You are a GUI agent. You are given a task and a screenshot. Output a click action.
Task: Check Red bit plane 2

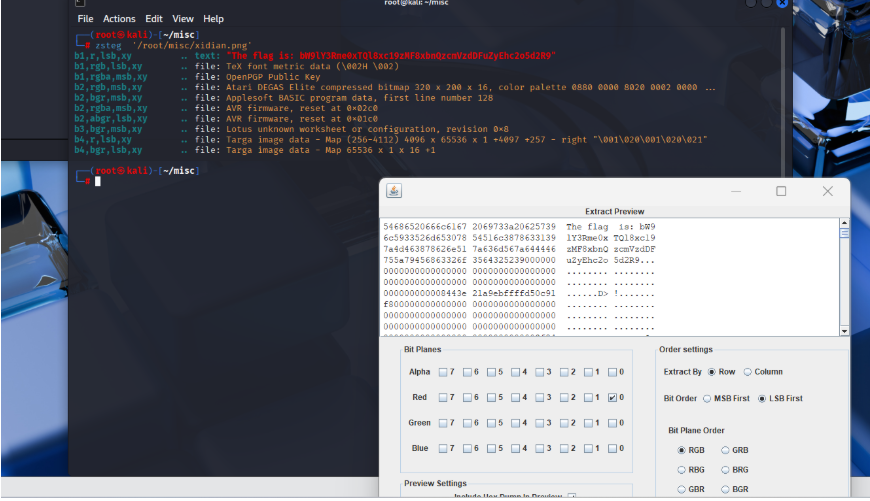point(564,398)
